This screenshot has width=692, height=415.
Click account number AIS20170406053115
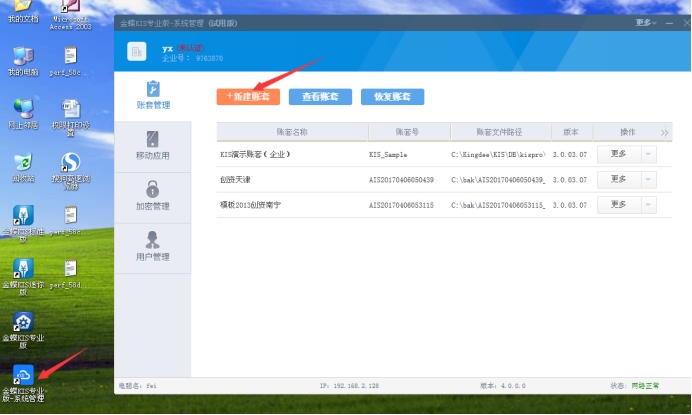pos(401,205)
